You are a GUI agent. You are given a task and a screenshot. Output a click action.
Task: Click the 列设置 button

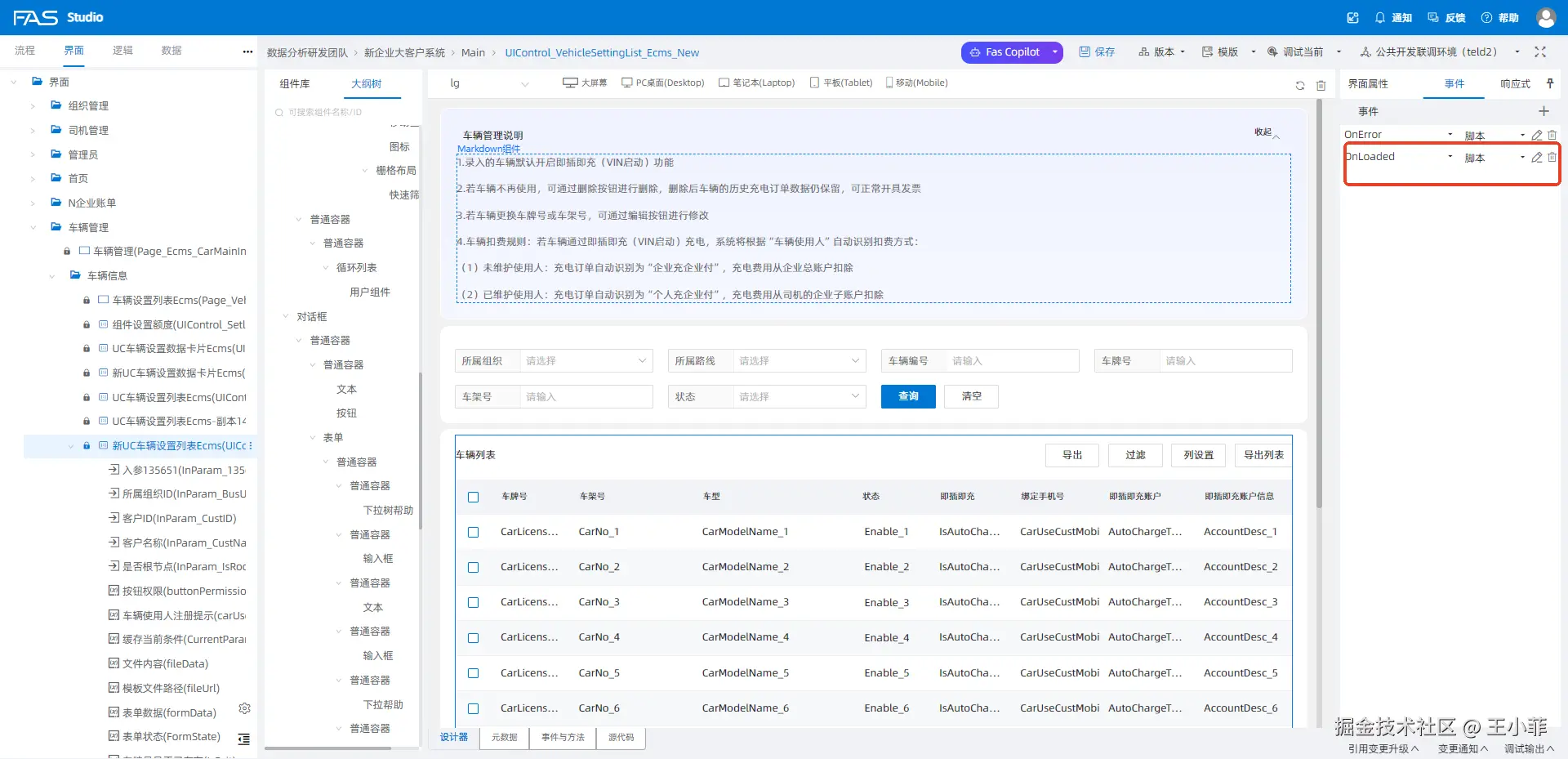click(x=1199, y=455)
